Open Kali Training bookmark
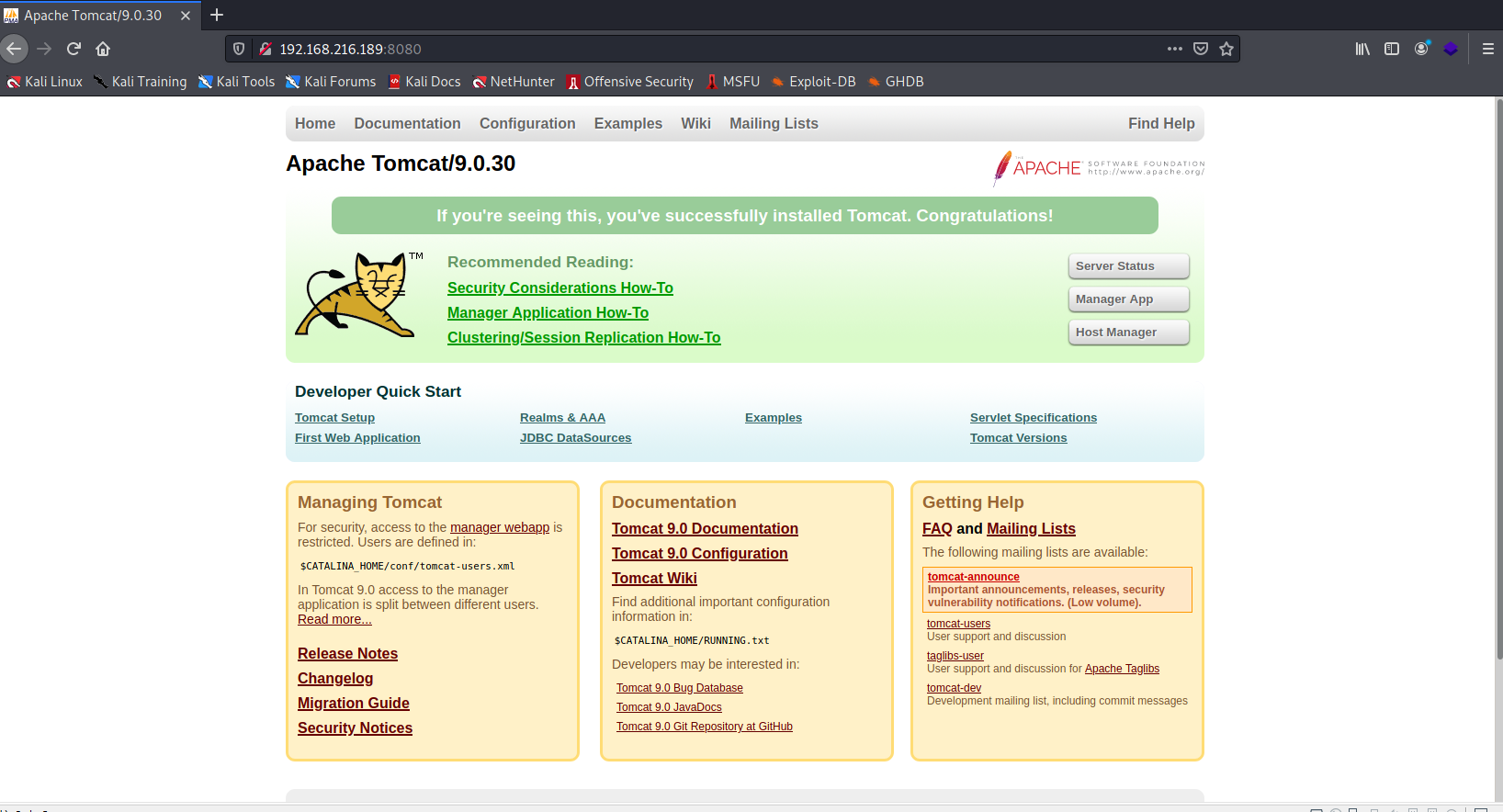This screenshot has width=1503, height=812. click(140, 82)
